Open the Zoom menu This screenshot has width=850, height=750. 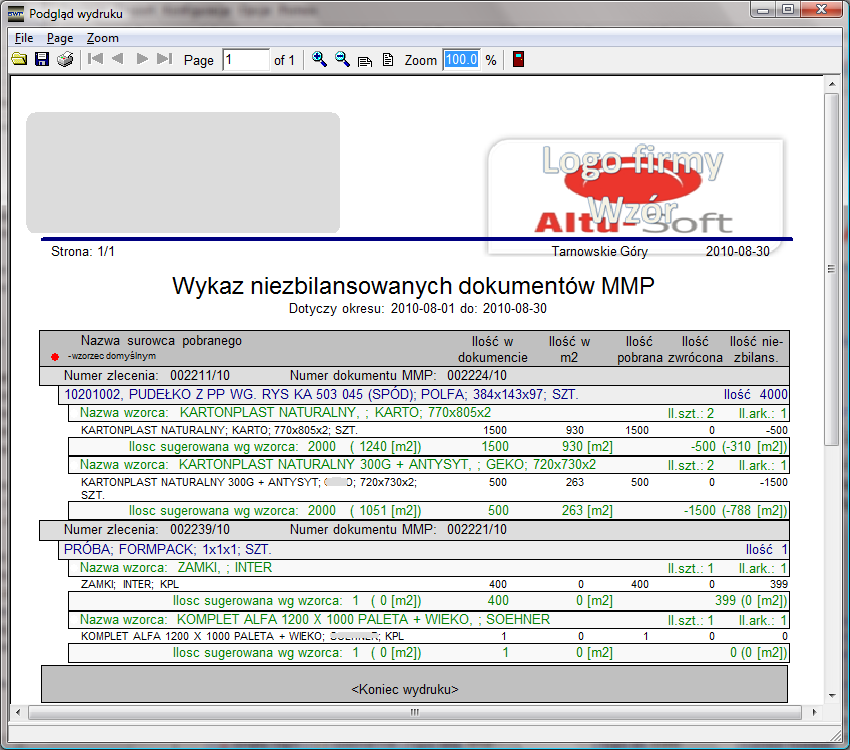tap(102, 38)
